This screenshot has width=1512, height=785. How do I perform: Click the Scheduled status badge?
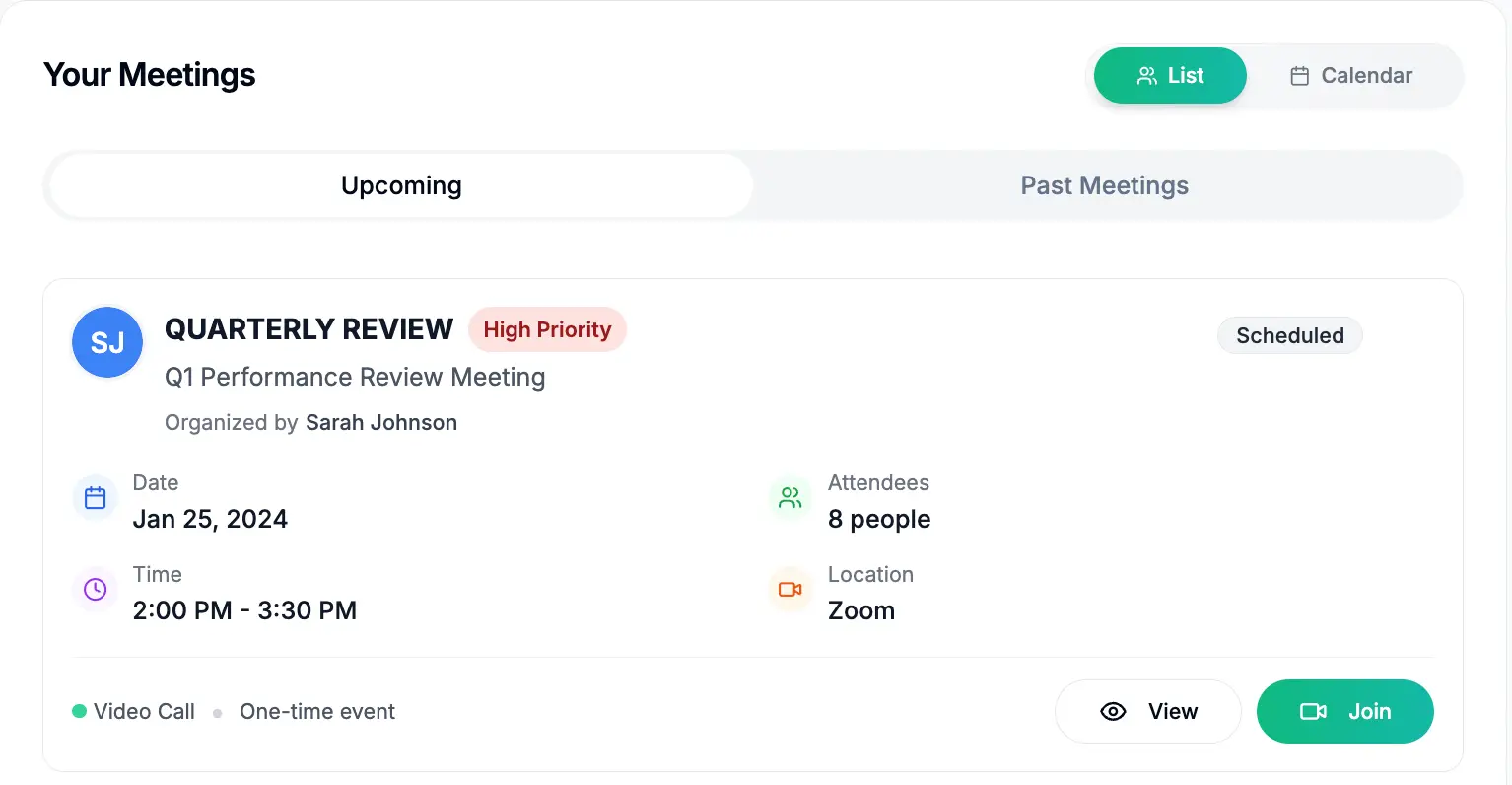coord(1289,335)
